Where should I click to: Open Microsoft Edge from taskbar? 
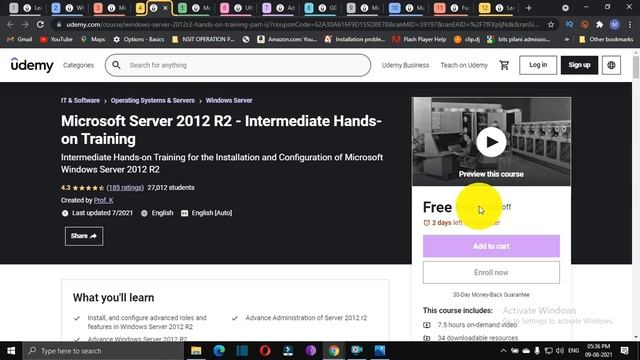(219, 351)
